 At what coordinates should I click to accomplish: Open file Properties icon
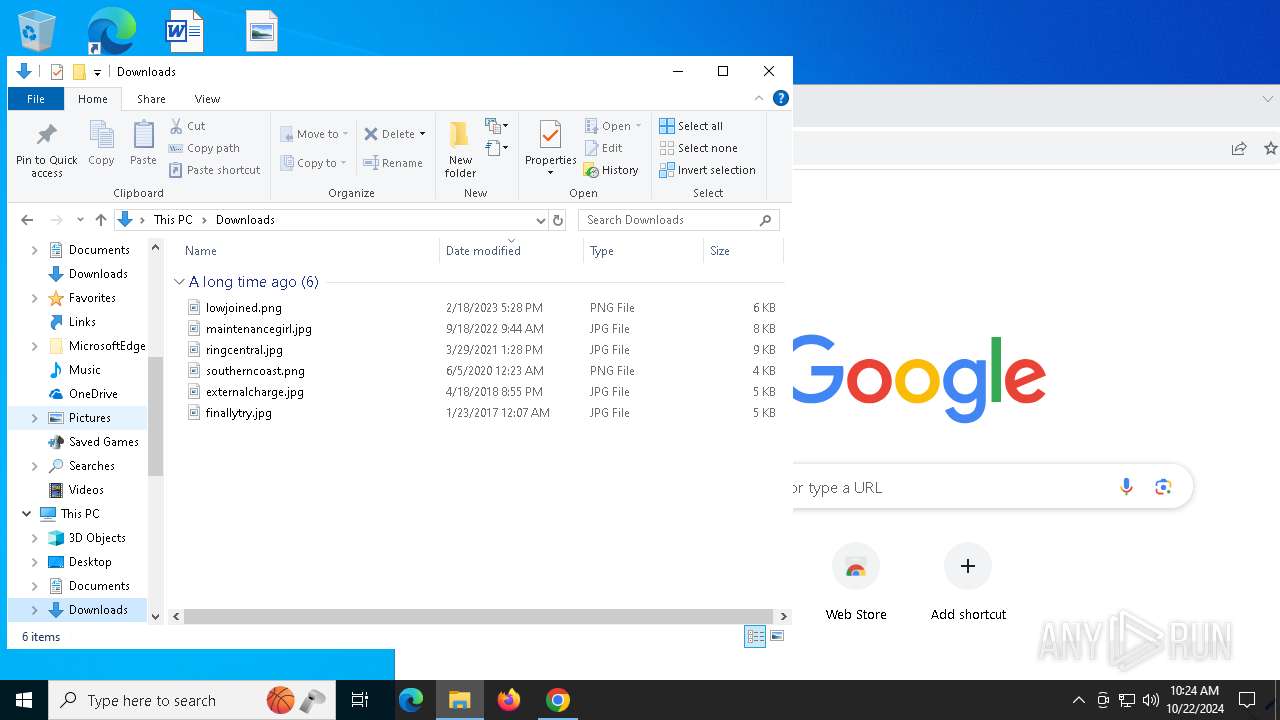[x=550, y=135]
